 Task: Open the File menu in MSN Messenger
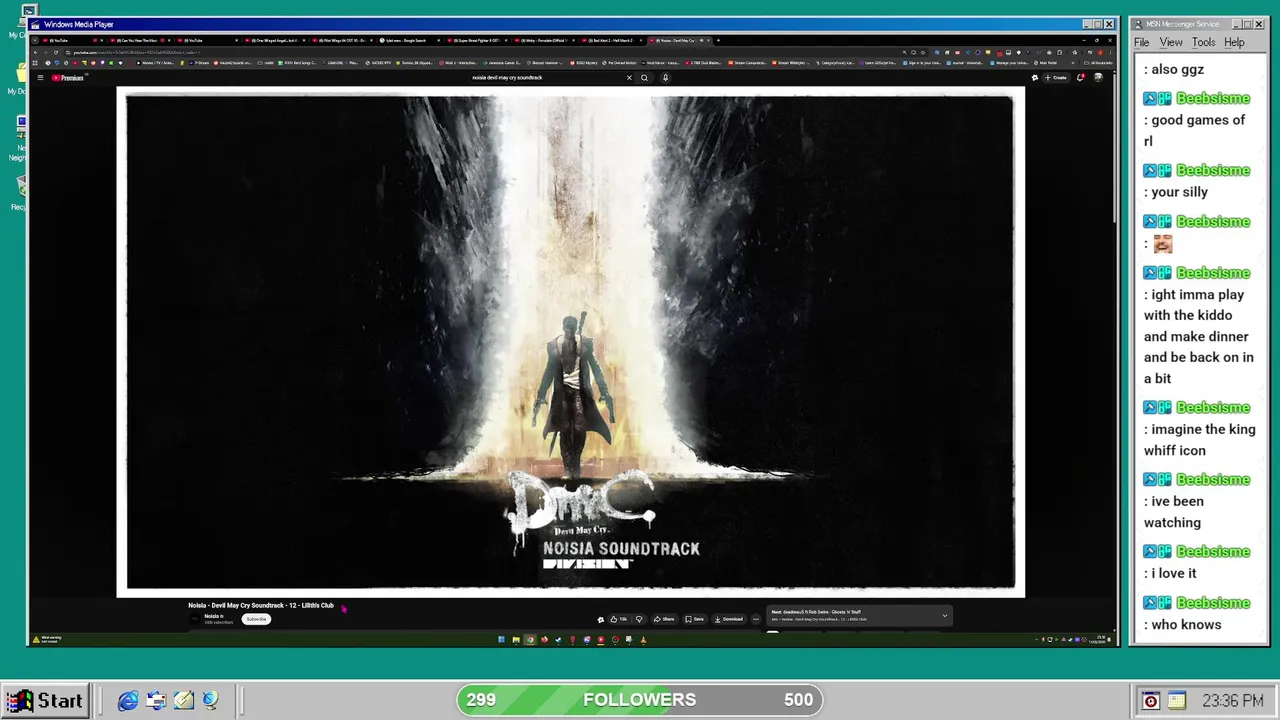tap(1141, 42)
